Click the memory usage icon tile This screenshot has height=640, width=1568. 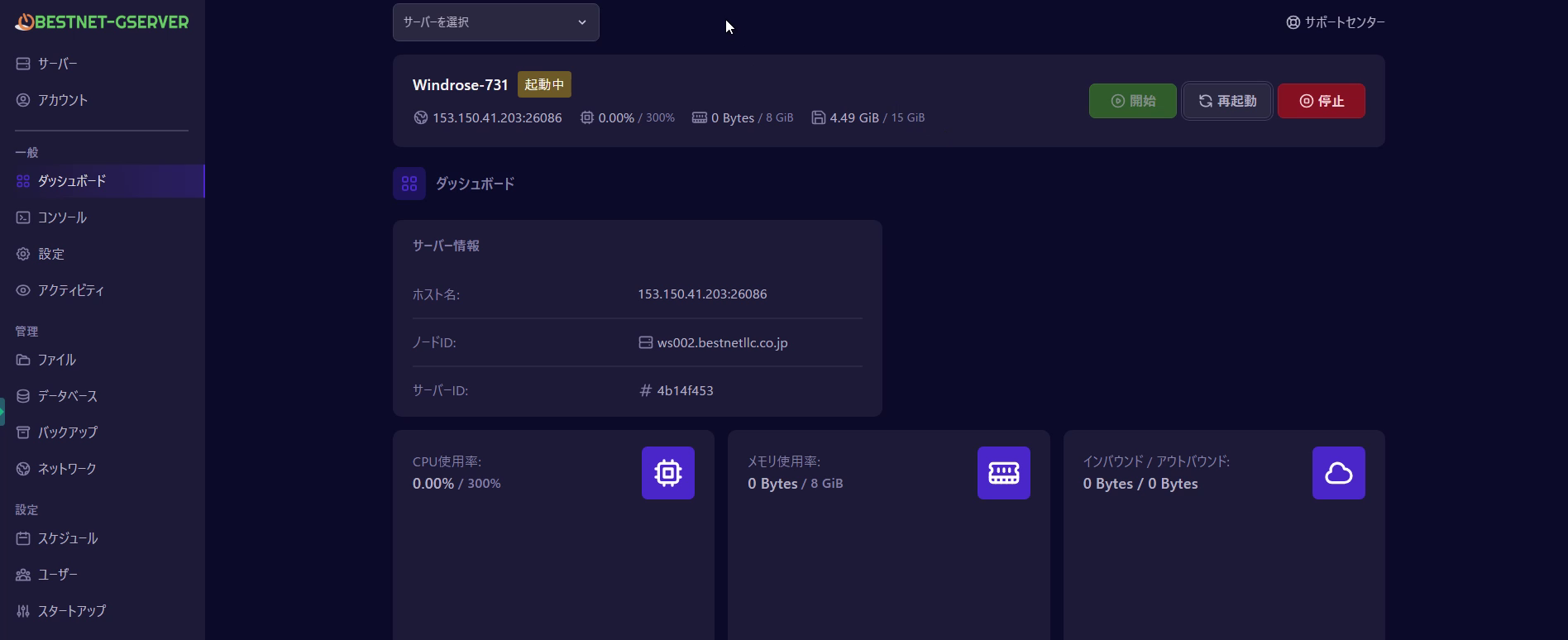pyautogui.click(x=1003, y=473)
